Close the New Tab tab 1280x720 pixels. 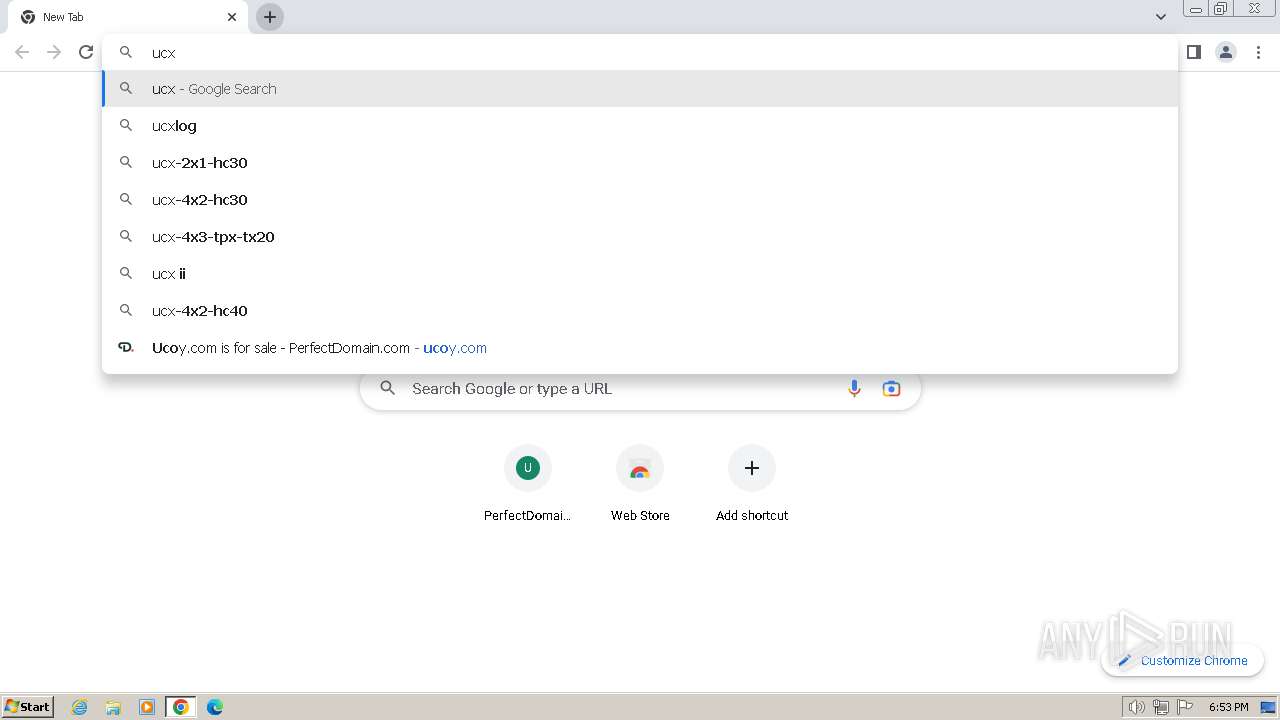pyautogui.click(x=232, y=17)
